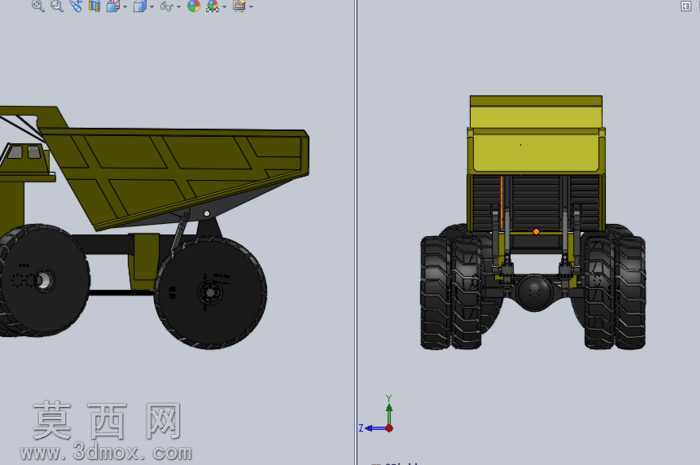Toggle the Section View tool
This screenshot has width=700, height=465.
(x=94, y=6)
